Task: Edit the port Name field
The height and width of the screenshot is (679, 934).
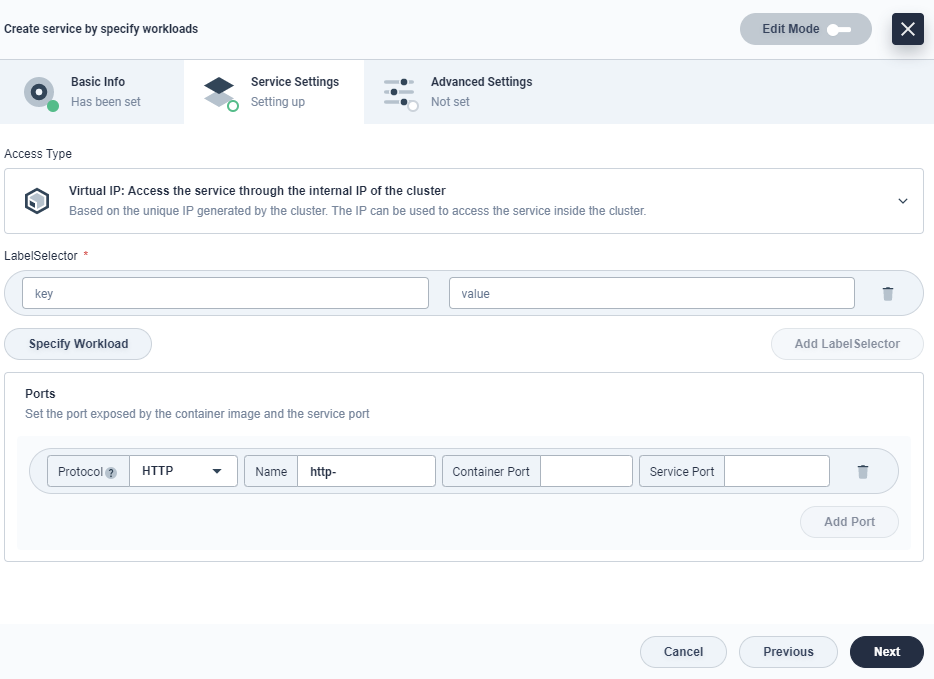Action: 366,471
